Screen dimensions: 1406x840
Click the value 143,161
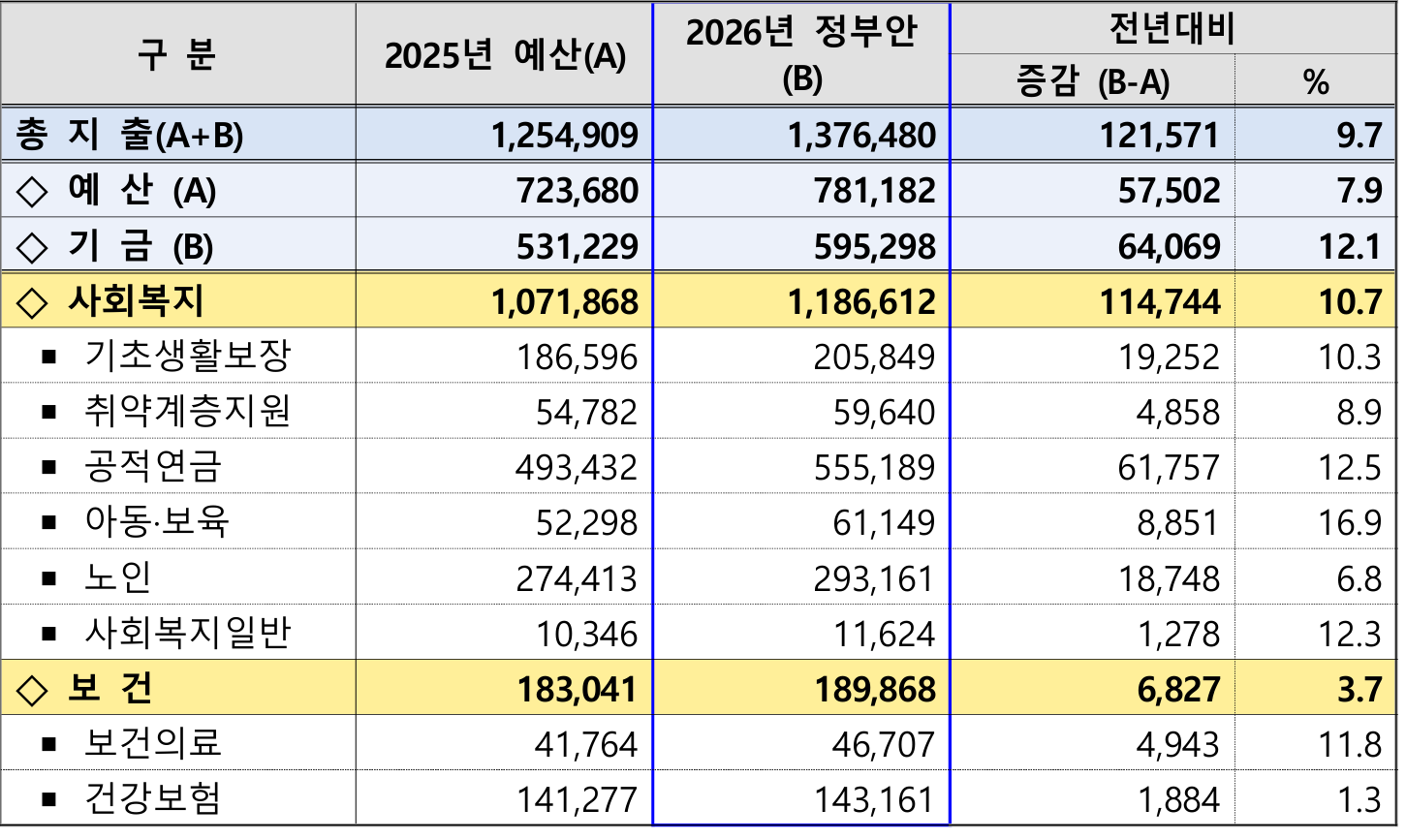click(875, 800)
